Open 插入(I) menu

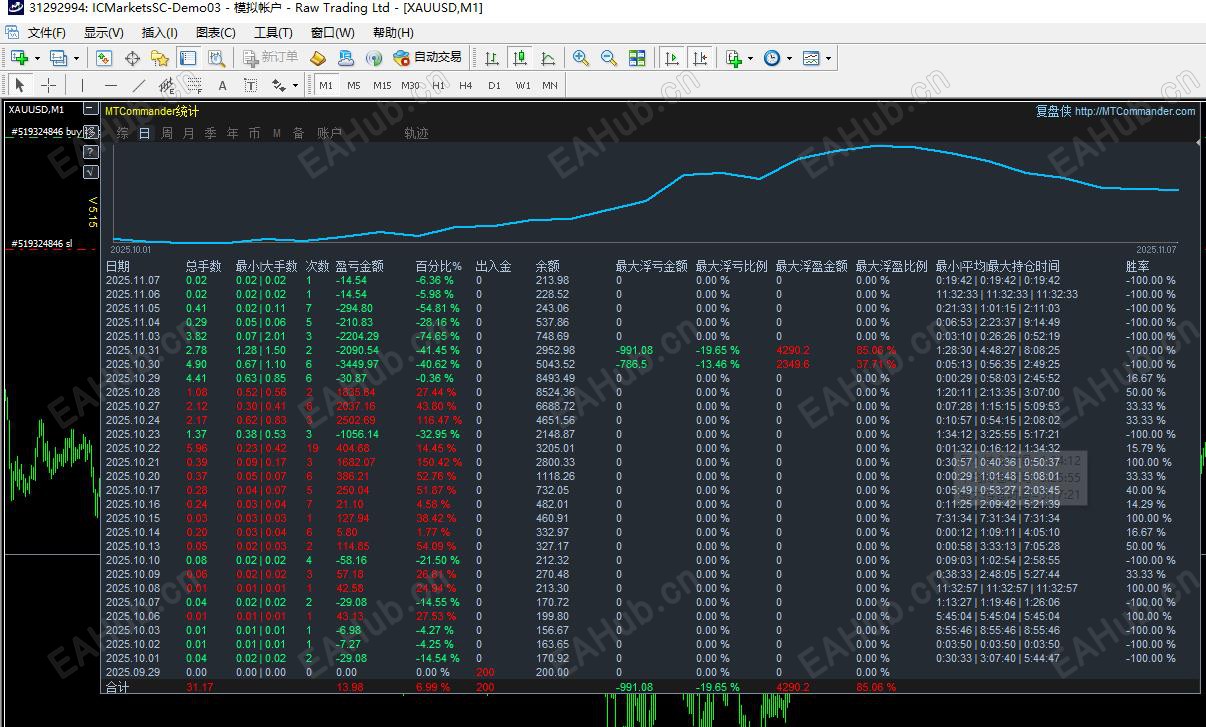(x=159, y=33)
